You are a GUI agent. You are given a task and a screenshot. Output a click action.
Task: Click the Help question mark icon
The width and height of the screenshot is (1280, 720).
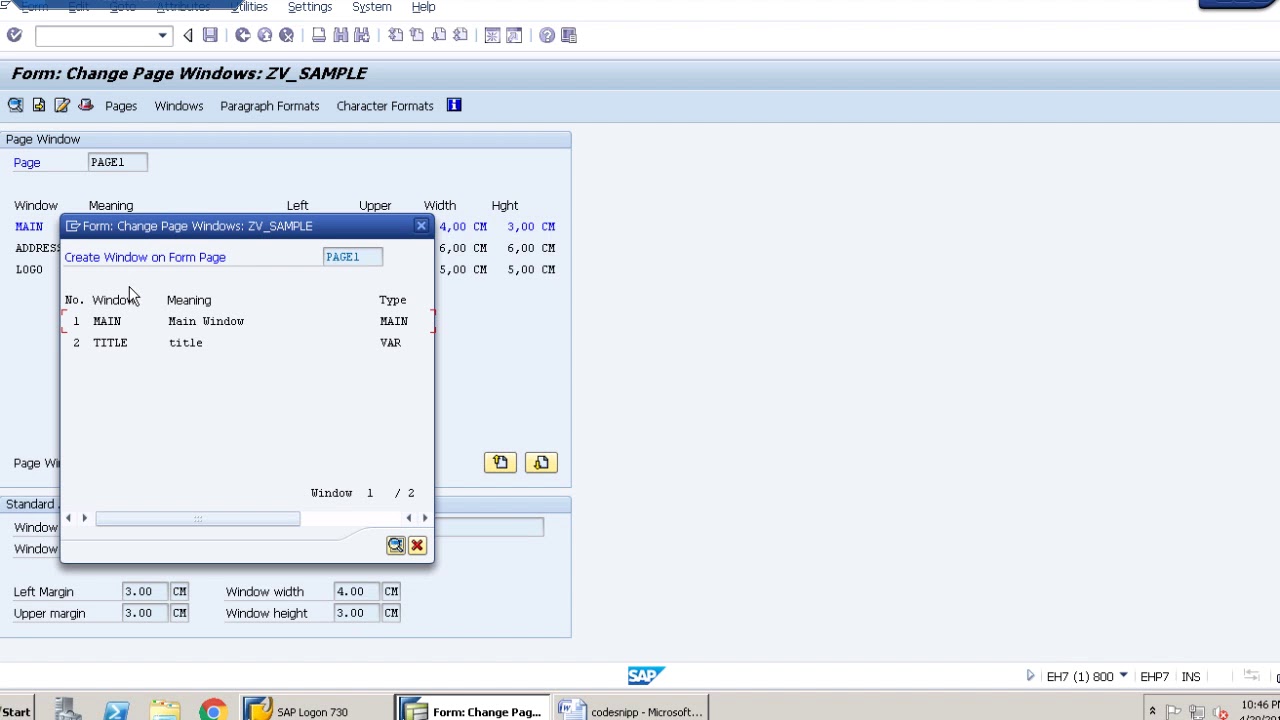pos(547,36)
